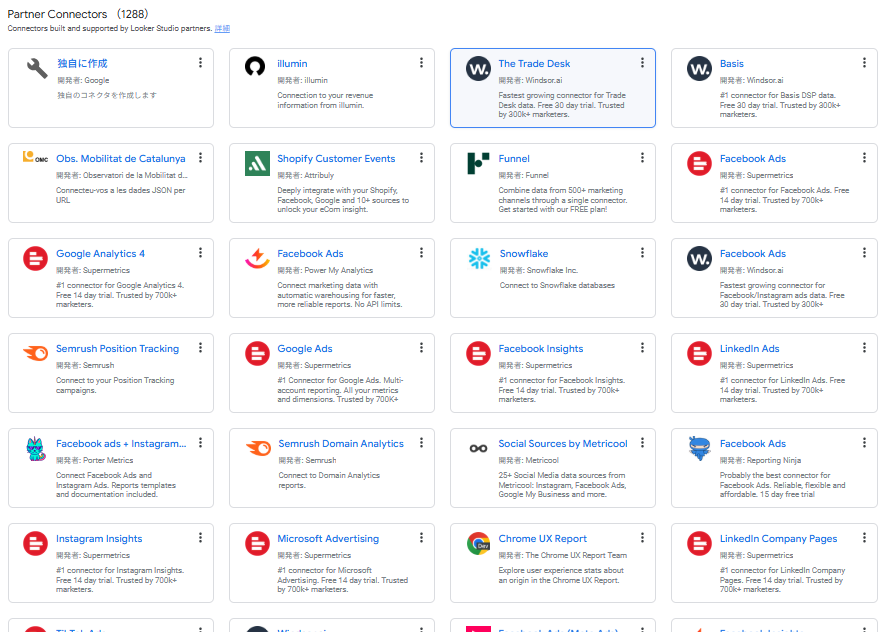Screen dimensions: 887x633
Task: Open the more options menu on 独自に作成 card
Action: [200, 63]
